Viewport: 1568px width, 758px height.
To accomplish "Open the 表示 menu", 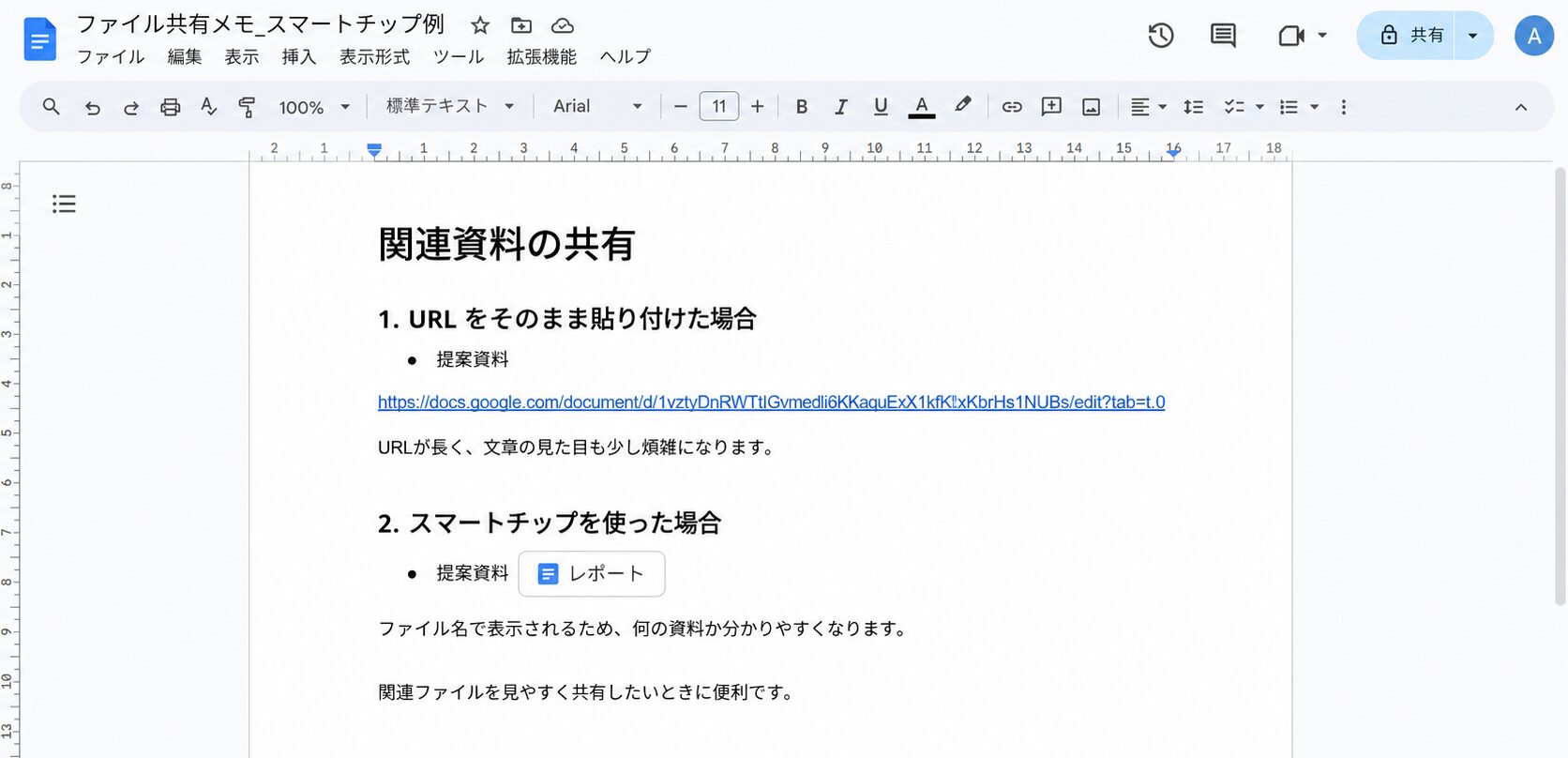I will (241, 56).
